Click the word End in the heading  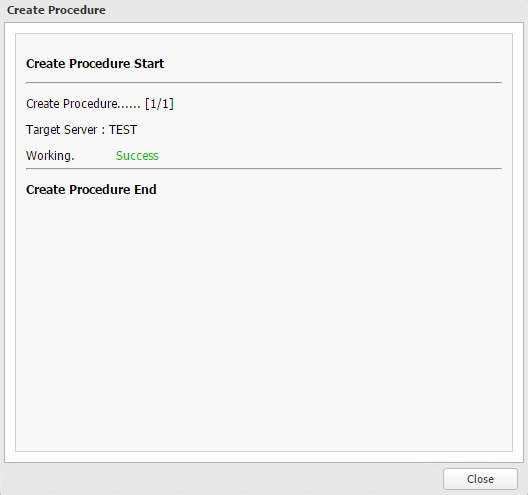145,190
